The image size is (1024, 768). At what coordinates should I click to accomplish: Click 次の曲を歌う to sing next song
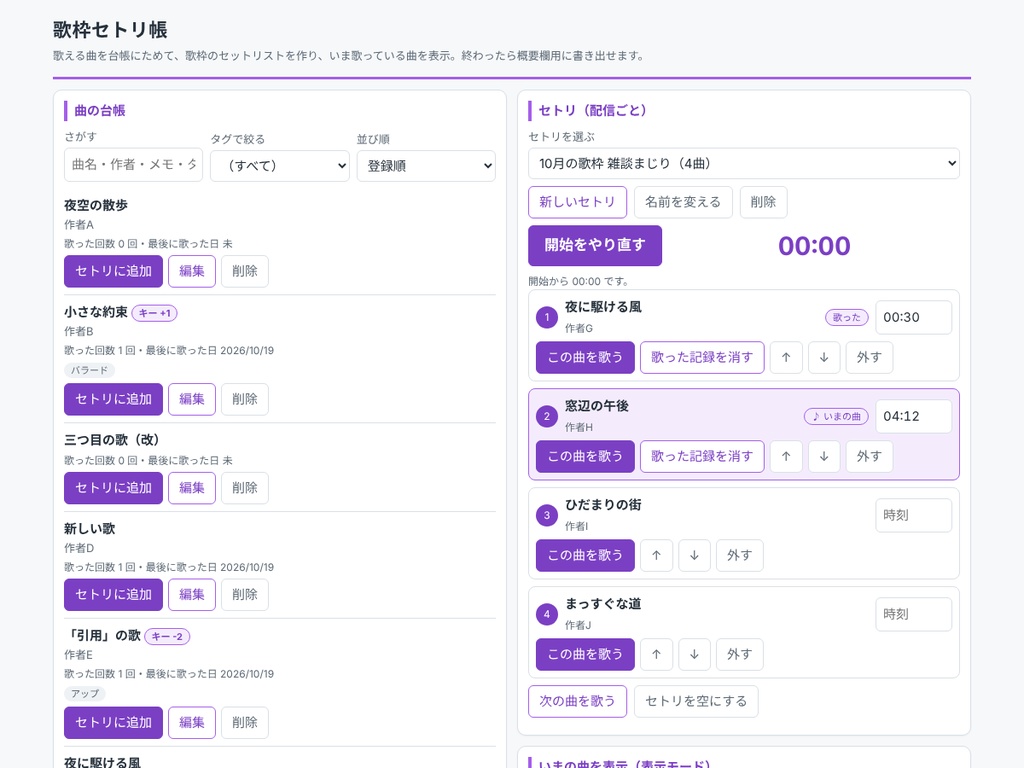tap(577, 701)
